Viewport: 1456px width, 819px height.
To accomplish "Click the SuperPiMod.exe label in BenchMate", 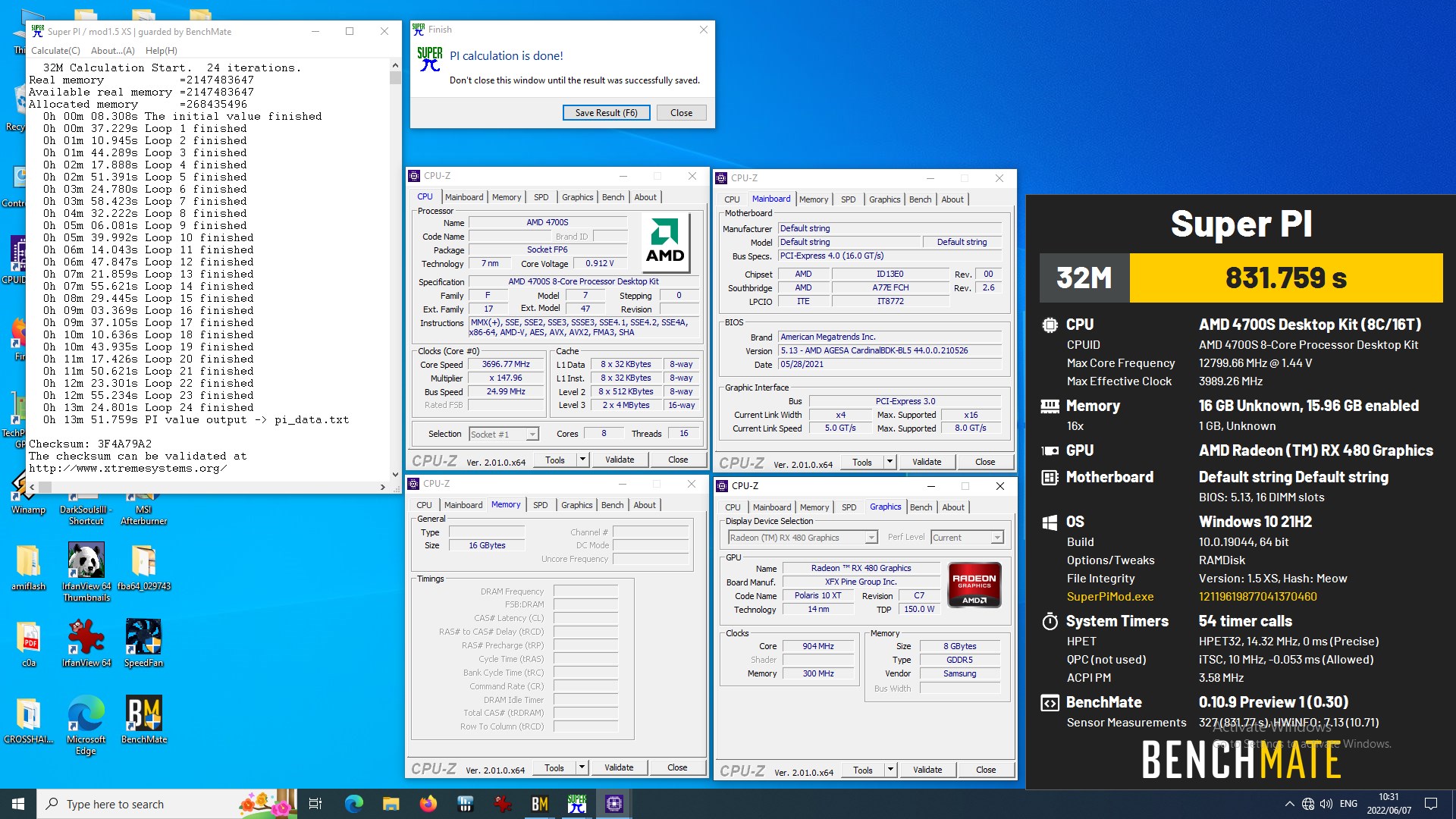I will pyautogui.click(x=1110, y=597).
